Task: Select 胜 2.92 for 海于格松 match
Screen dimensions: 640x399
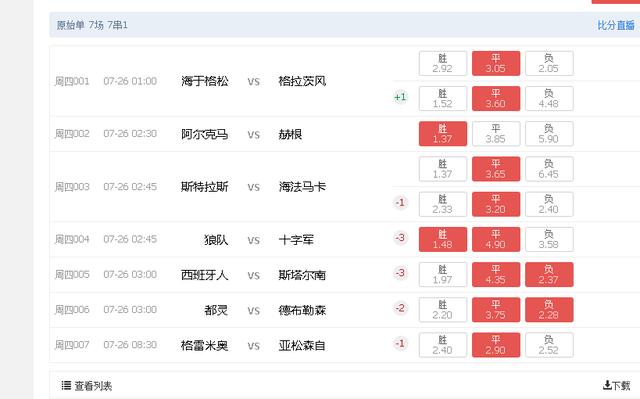Action: tap(443, 63)
